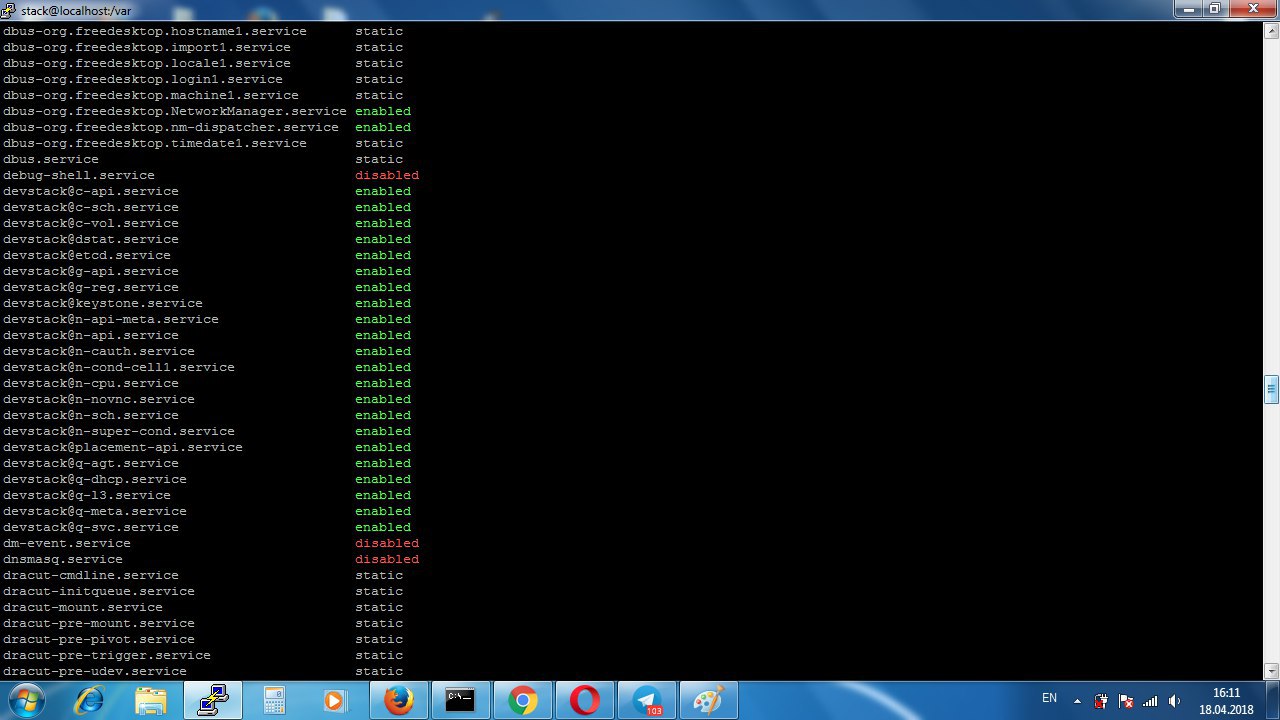Minimize the PuTTY window
1280x720 pixels.
click(x=1188, y=8)
